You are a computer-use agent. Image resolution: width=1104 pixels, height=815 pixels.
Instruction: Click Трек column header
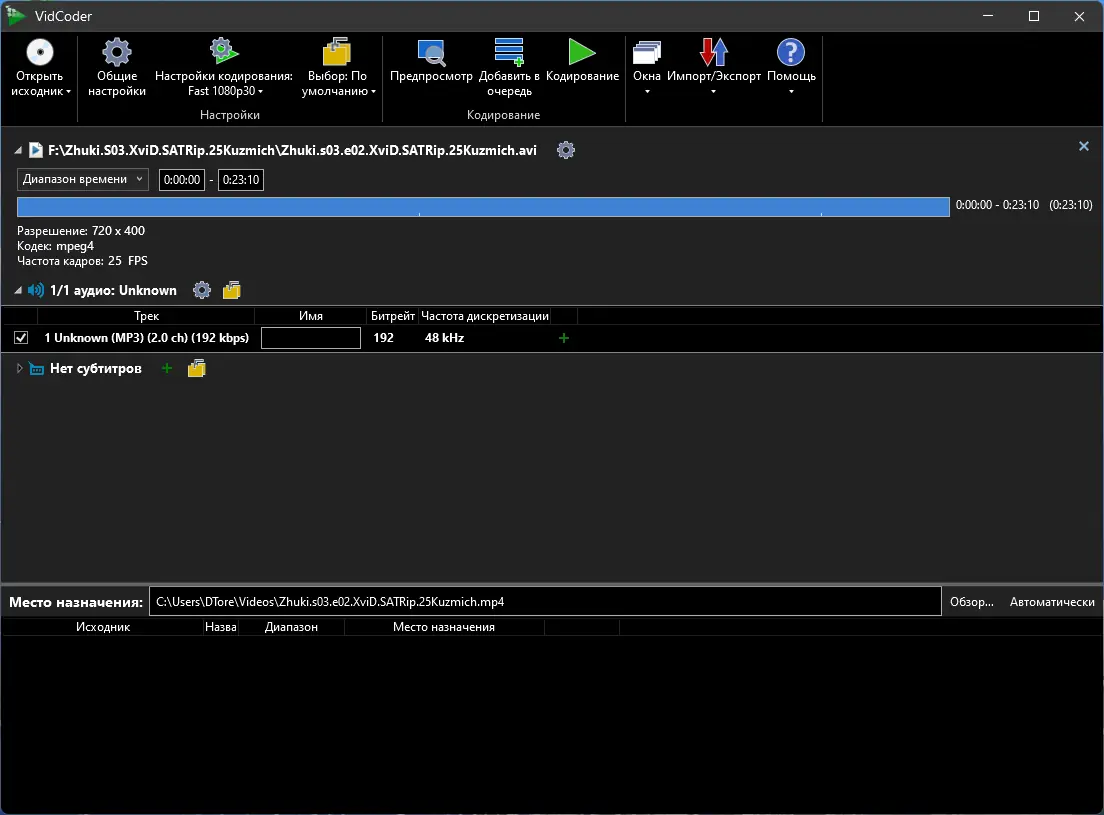click(146, 316)
